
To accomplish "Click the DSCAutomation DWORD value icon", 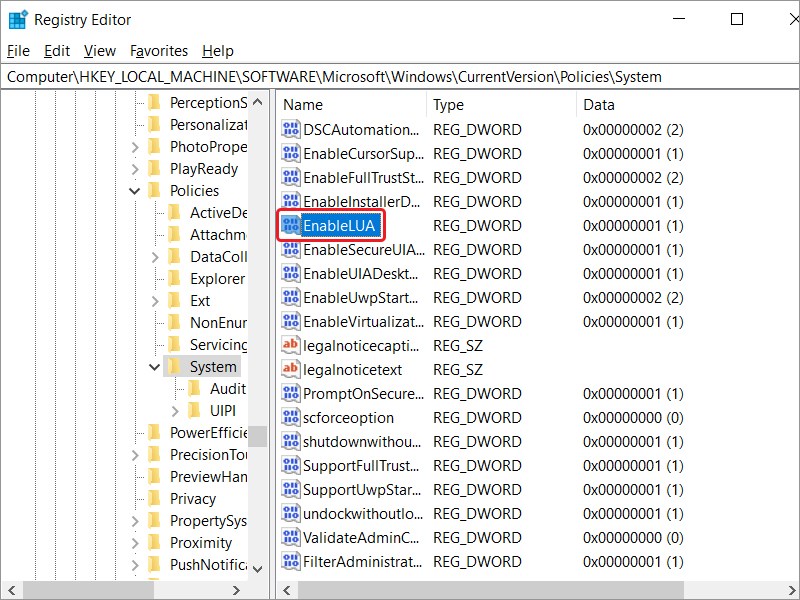I will tap(291, 130).
